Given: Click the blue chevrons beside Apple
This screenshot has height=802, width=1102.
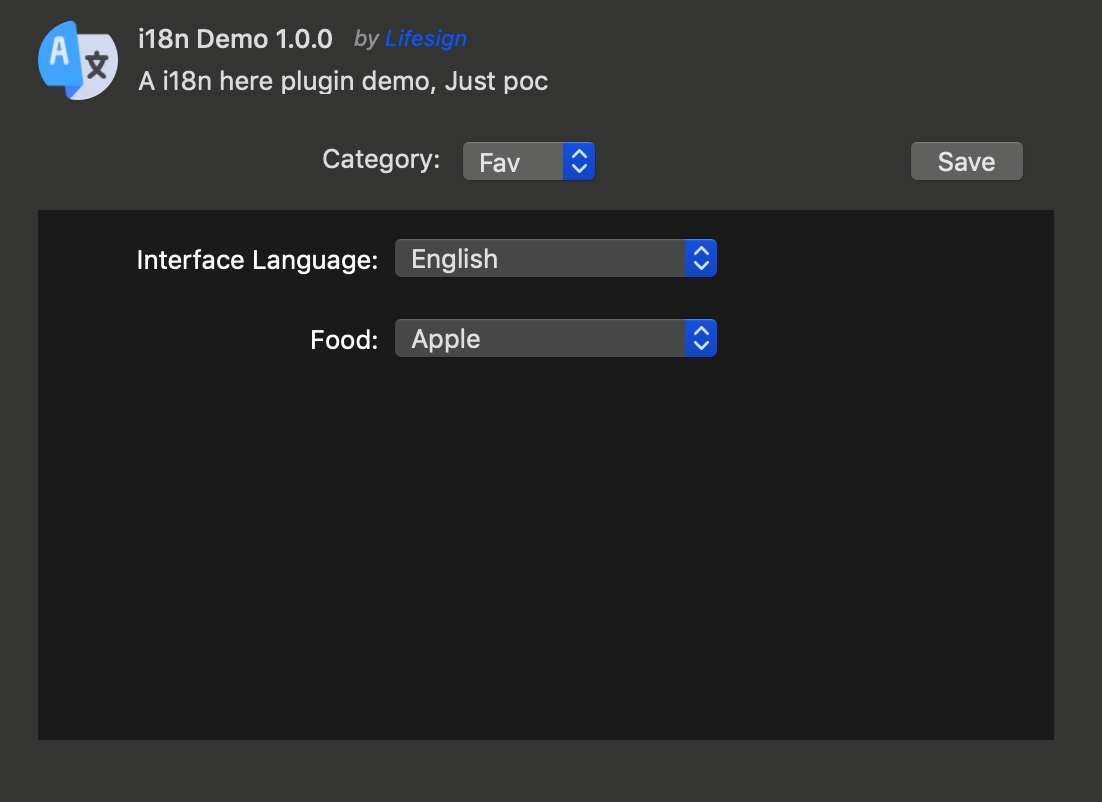Looking at the screenshot, I should coord(701,339).
